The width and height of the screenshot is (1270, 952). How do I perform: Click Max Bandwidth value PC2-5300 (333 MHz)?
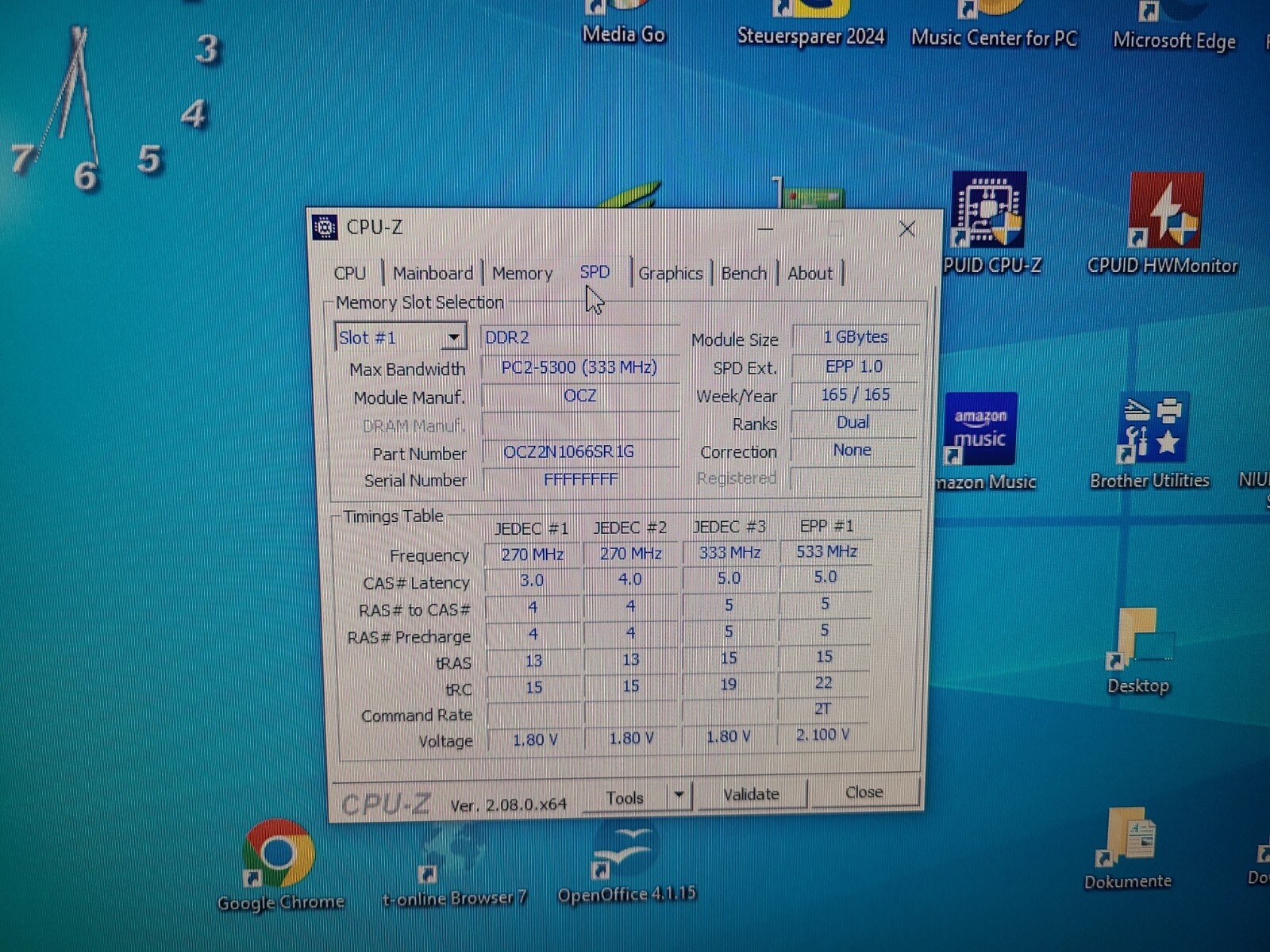(579, 367)
